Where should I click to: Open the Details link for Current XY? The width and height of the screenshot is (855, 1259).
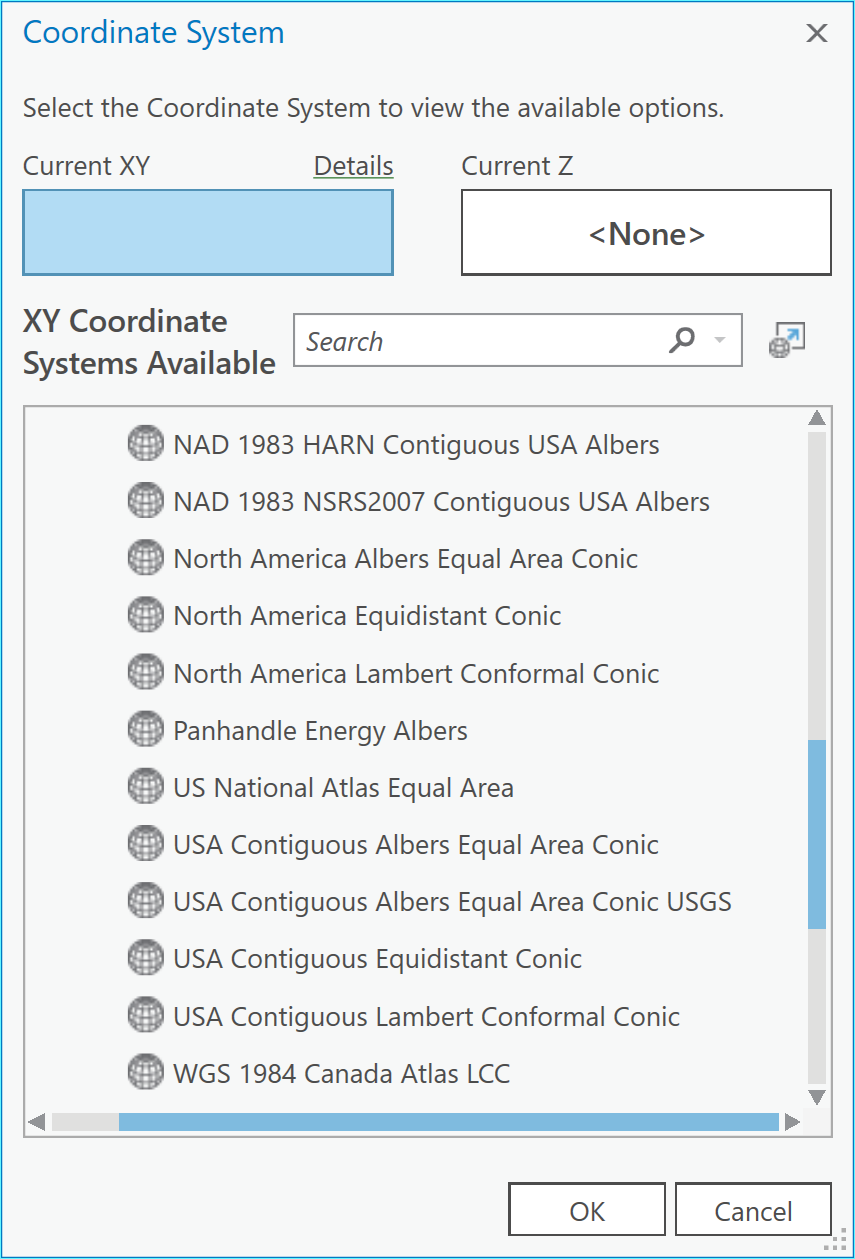click(353, 166)
